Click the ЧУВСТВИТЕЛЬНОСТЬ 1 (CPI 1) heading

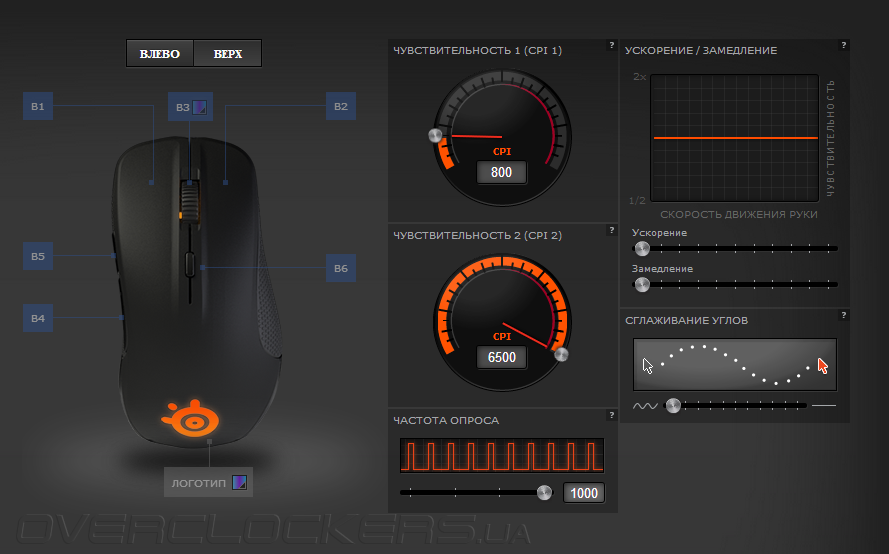[477, 50]
